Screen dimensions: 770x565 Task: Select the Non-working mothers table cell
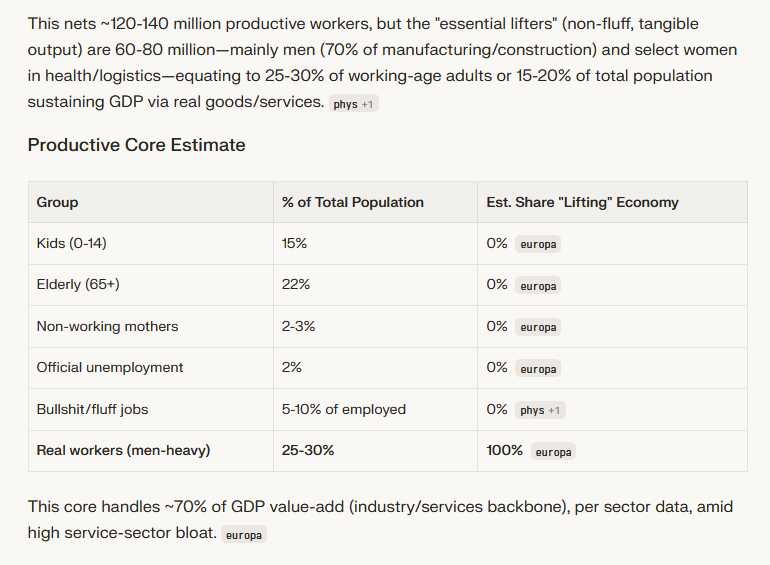[x=151, y=326]
